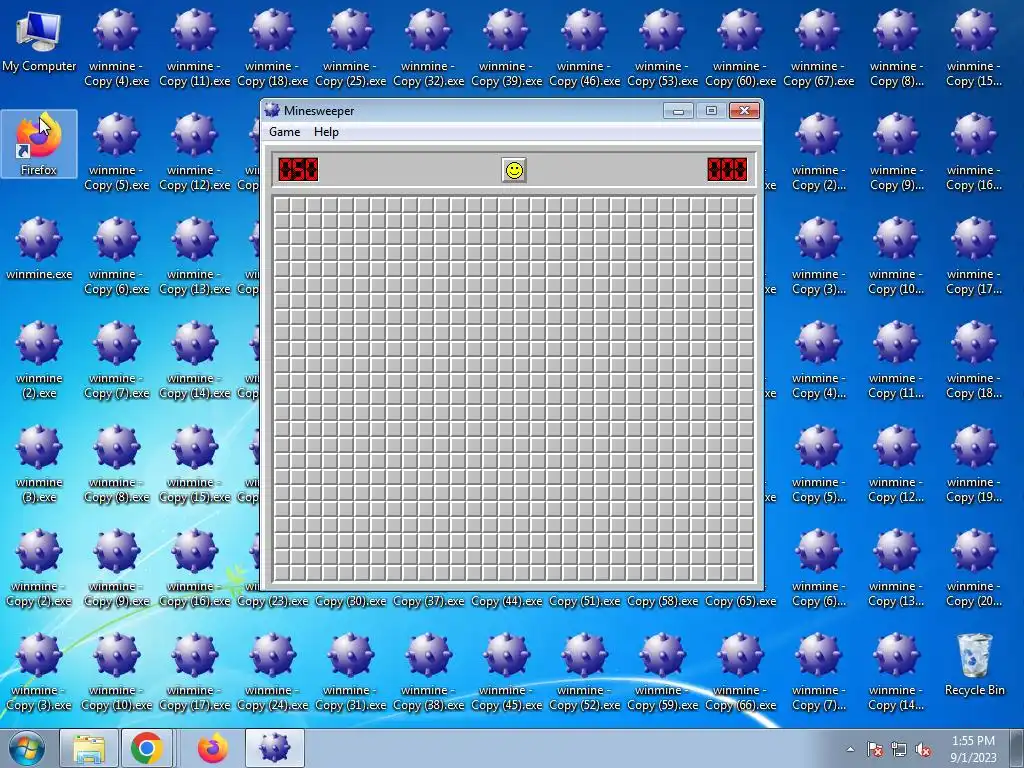This screenshot has height=768, width=1024.
Task: Open the network status tray icon
Action: point(899,750)
